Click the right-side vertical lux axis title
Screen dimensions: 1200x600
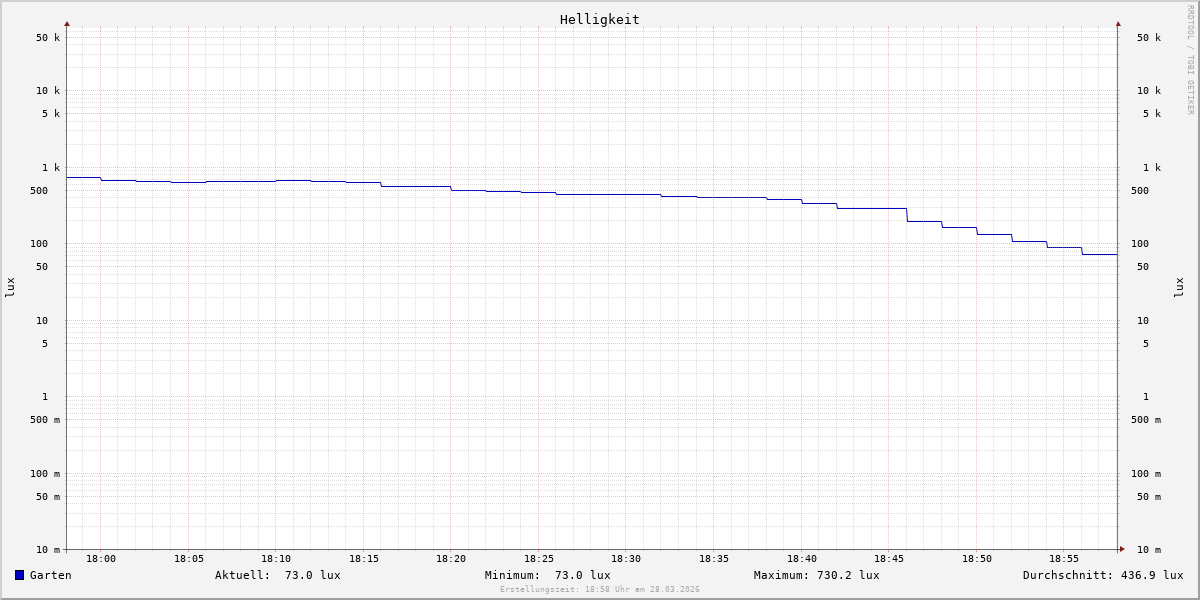(1180, 287)
